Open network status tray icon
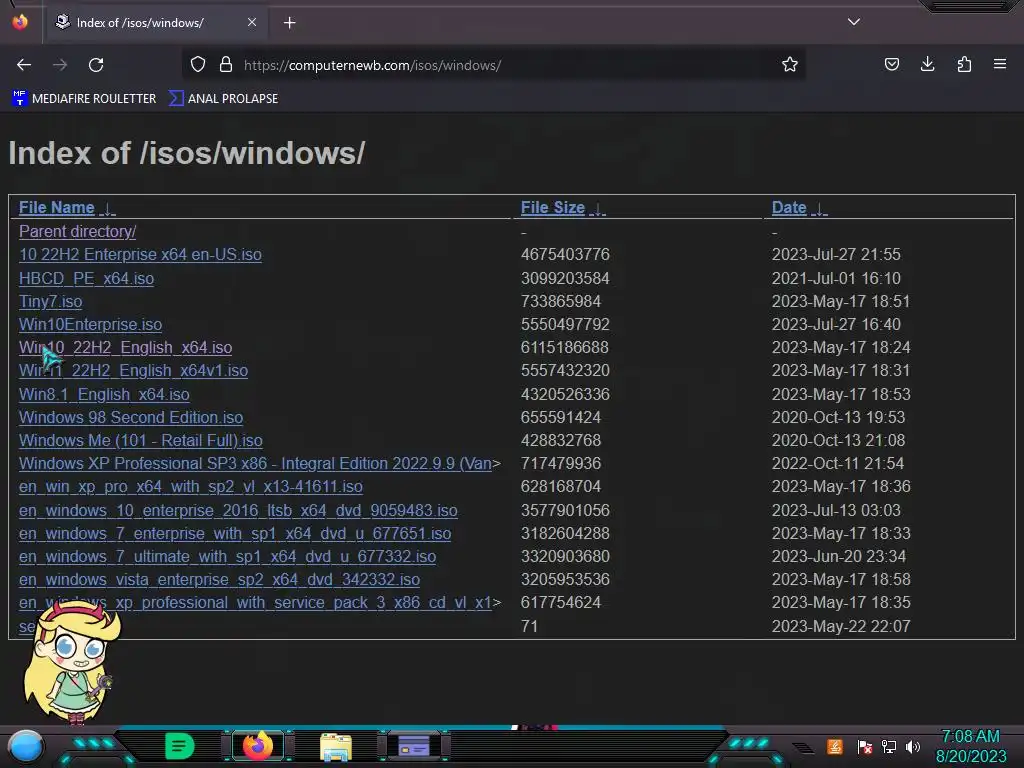The width and height of the screenshot is (1024, 768). coord(889,747)
